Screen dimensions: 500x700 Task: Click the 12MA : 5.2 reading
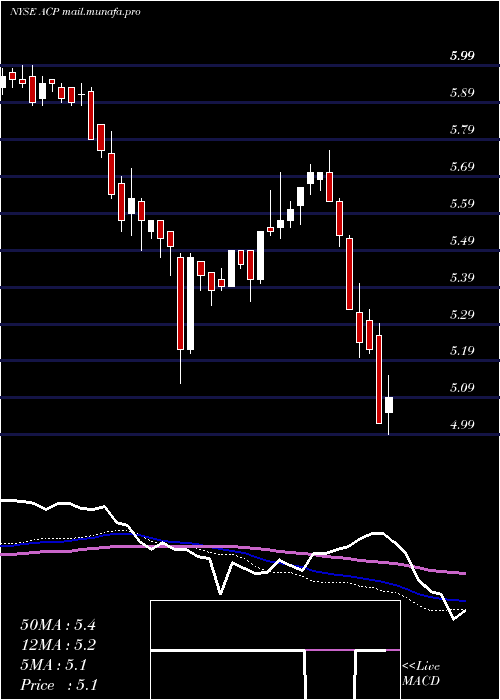tap(58, 645)
